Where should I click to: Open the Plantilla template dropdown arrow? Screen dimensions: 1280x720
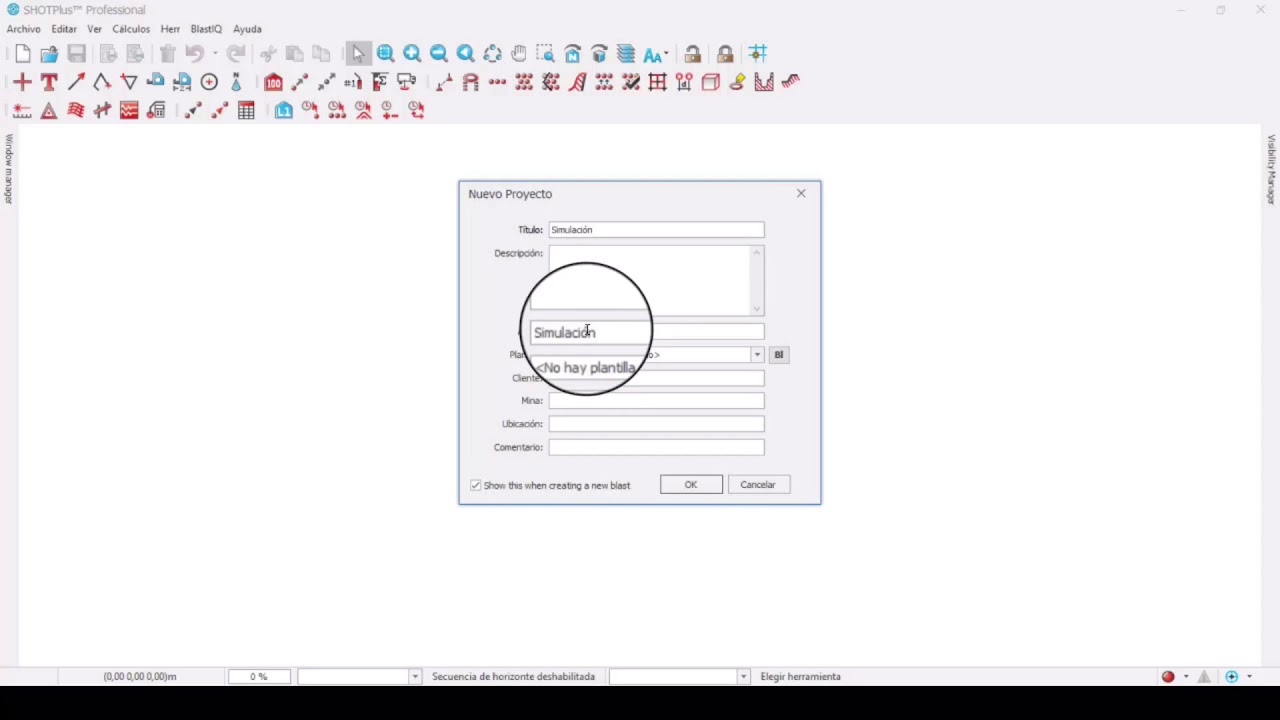point(757,355)
